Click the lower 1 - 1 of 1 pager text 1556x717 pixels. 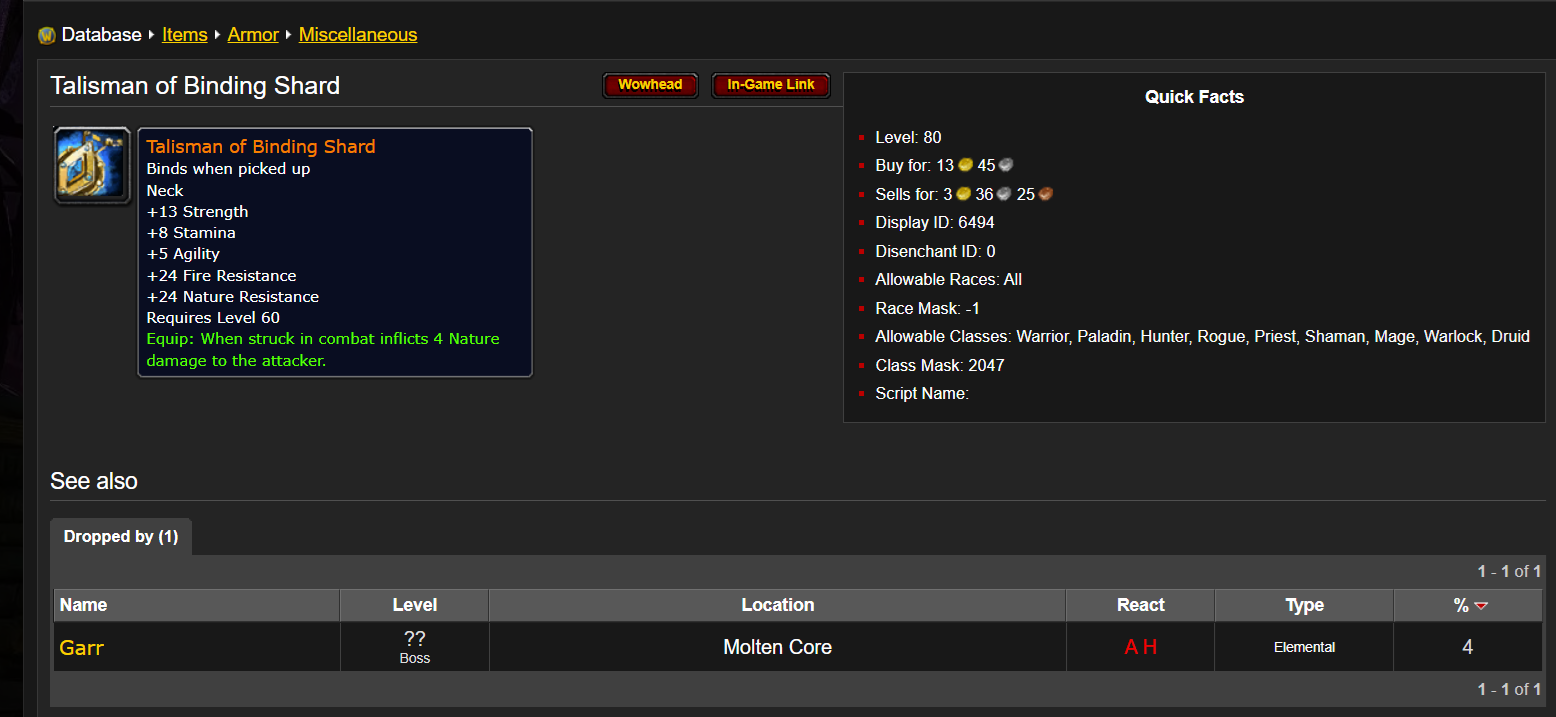[x=1509, y=689]
